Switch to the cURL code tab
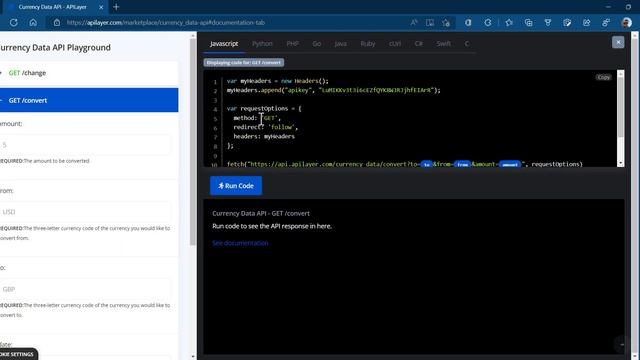The image size is (640, 360). click(395, 44)
